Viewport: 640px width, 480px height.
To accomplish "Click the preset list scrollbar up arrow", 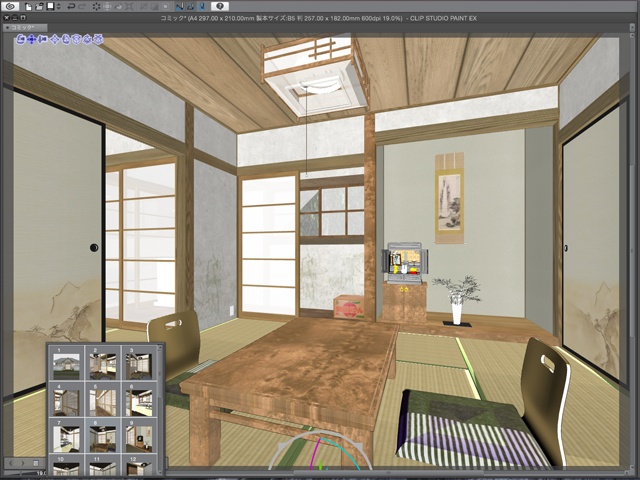I will pyautogui.click(x=160, y=348).
